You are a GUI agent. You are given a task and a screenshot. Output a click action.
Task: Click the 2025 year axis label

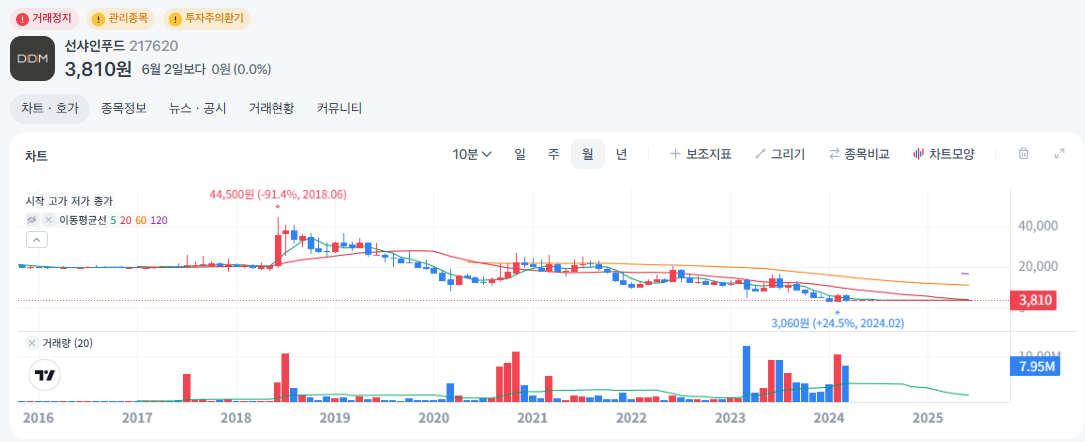[928, 418]
